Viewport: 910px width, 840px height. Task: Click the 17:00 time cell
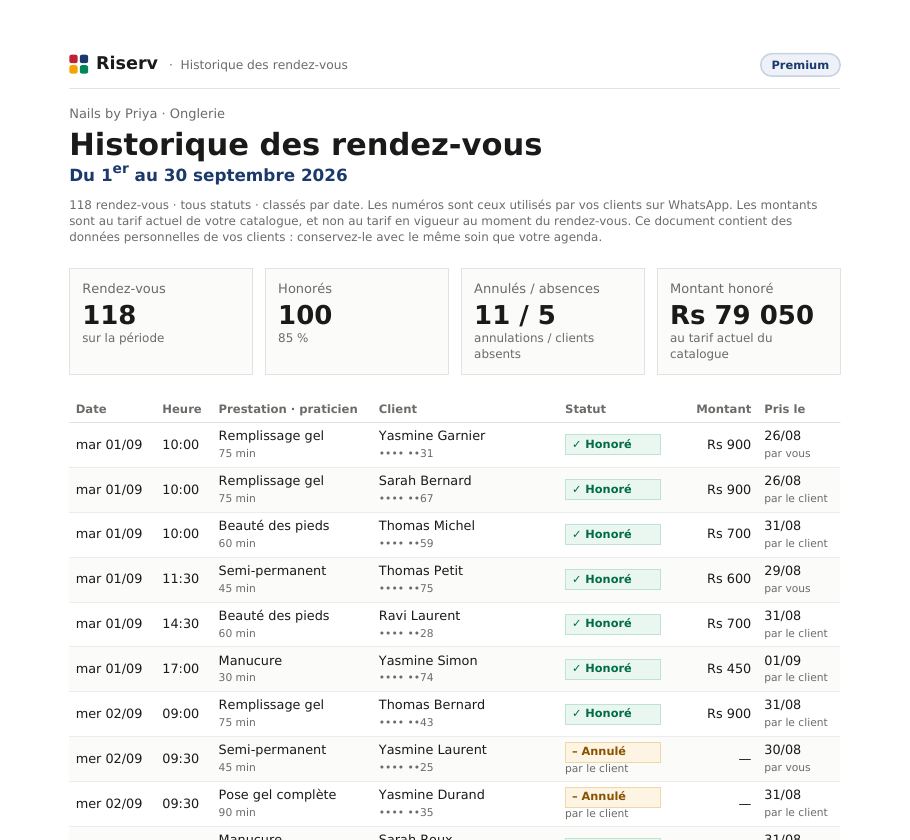[x=180, y=669]
